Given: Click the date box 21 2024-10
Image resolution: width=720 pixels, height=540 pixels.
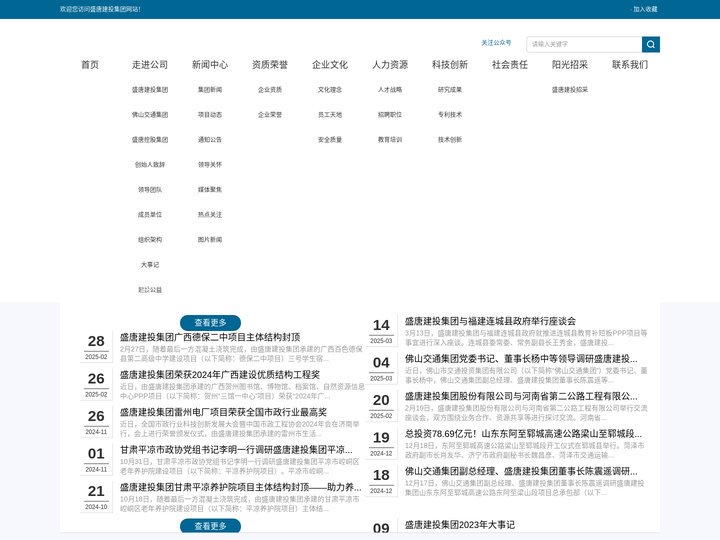Looking at the screenshot, I should 96,497.
